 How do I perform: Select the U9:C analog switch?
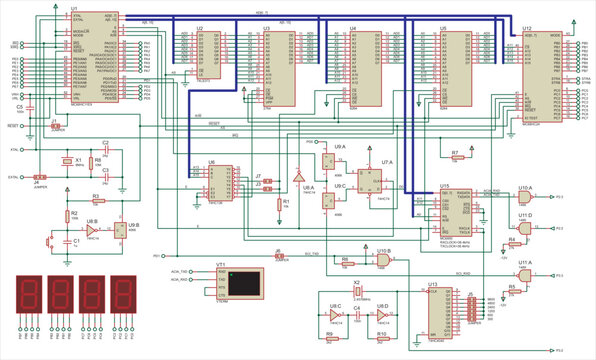(328, 201)
